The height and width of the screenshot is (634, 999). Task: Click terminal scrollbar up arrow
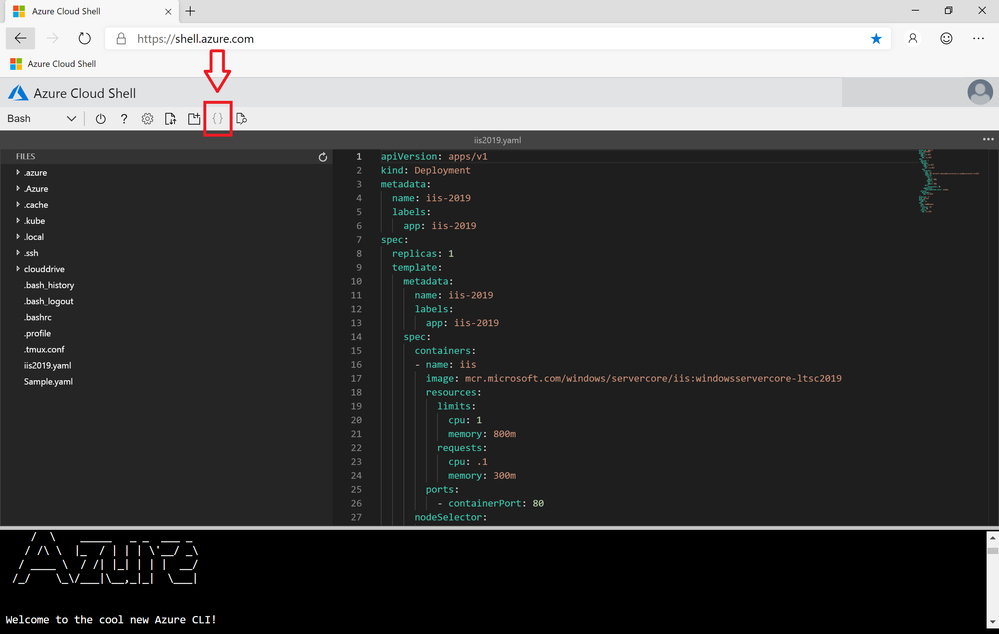tap(992, 538)
